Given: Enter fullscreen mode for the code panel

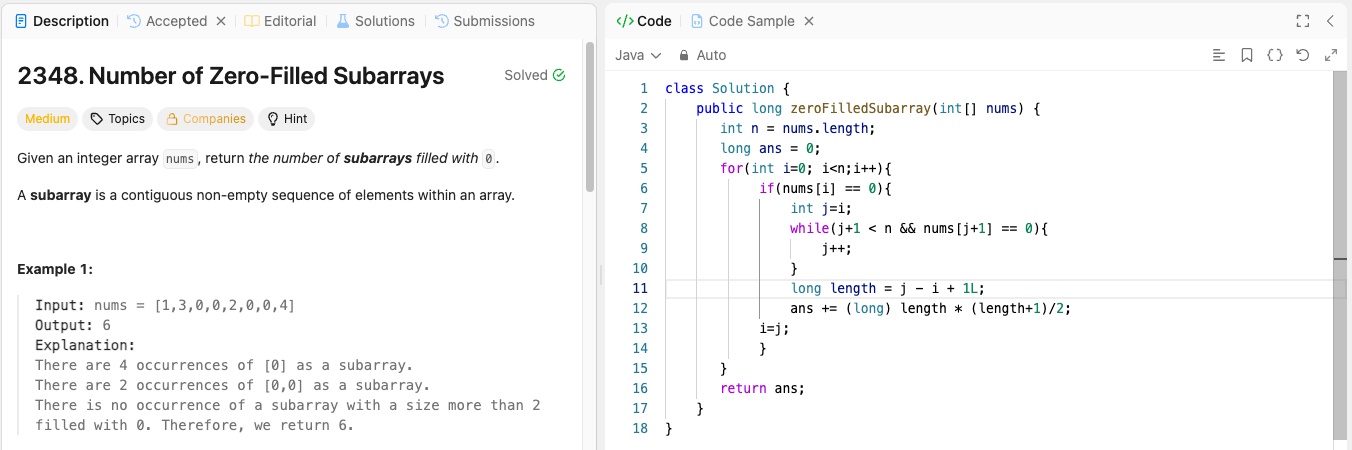Looking at the screenshot, I should (x=1302, y=21).
